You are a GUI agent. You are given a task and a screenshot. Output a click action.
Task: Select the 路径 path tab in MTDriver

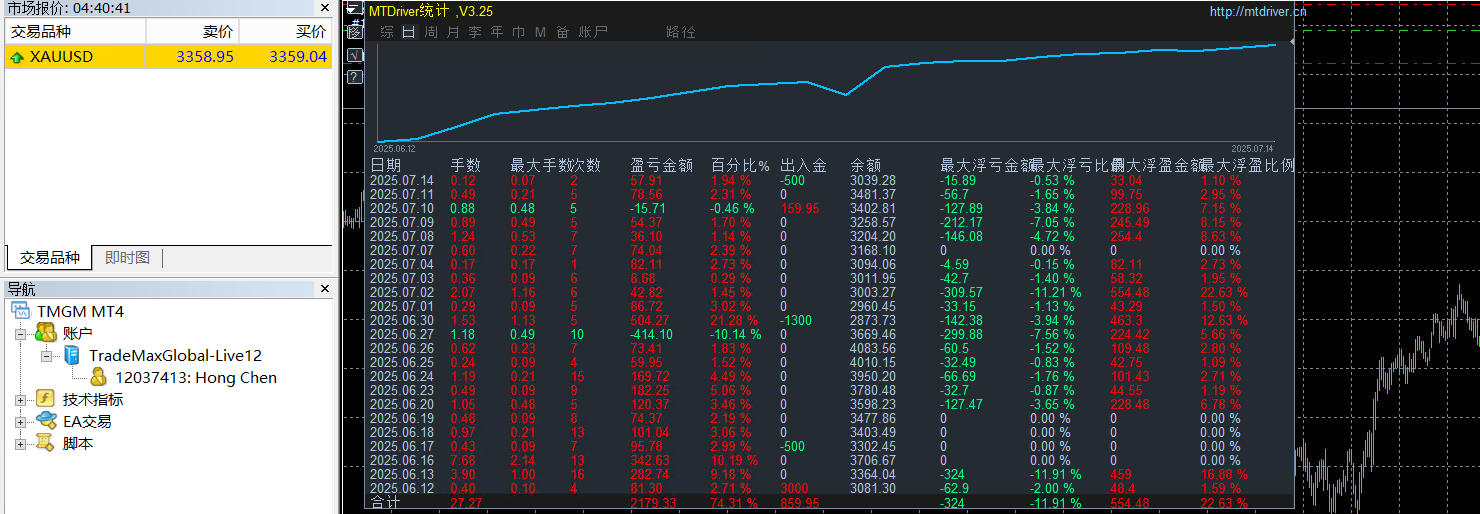[681, 32]
